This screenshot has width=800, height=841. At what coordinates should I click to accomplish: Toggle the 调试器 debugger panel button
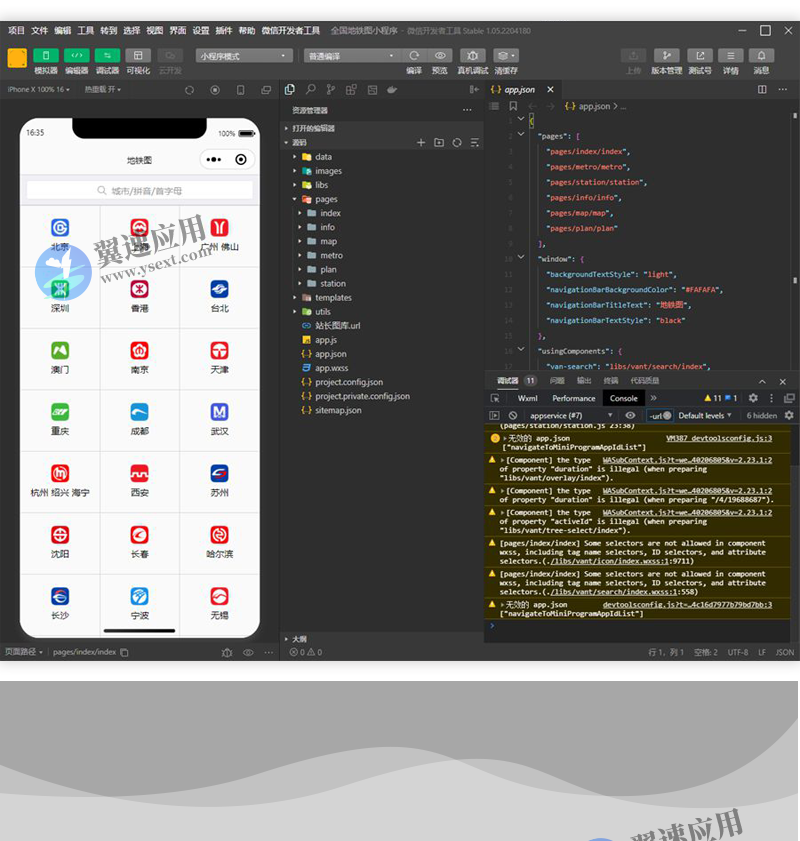107,56
